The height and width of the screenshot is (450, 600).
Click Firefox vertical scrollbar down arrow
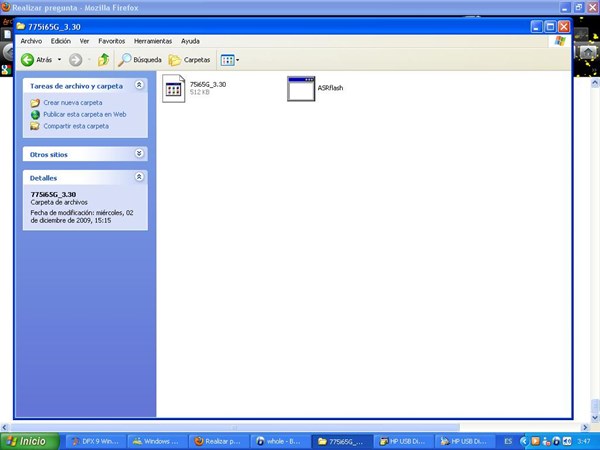coord(595,417)
